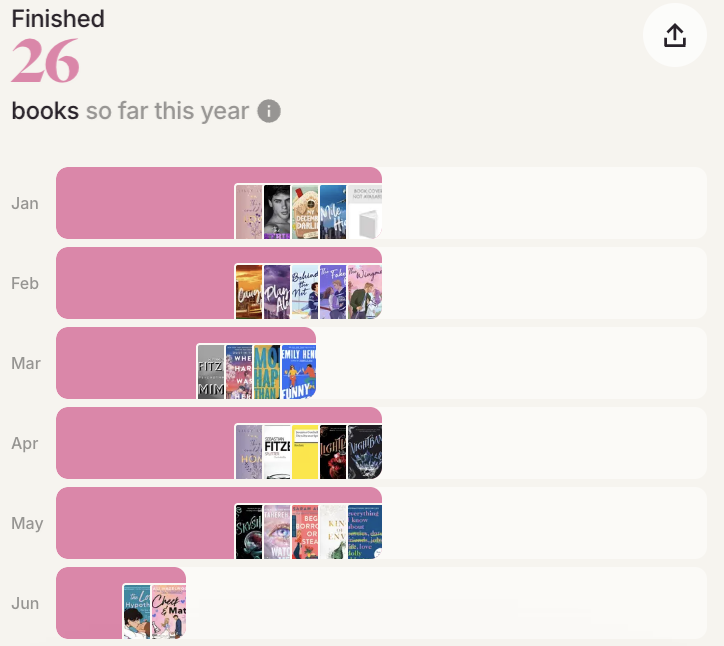Open 'Check & Mate' book cover

tap(168, 611)
